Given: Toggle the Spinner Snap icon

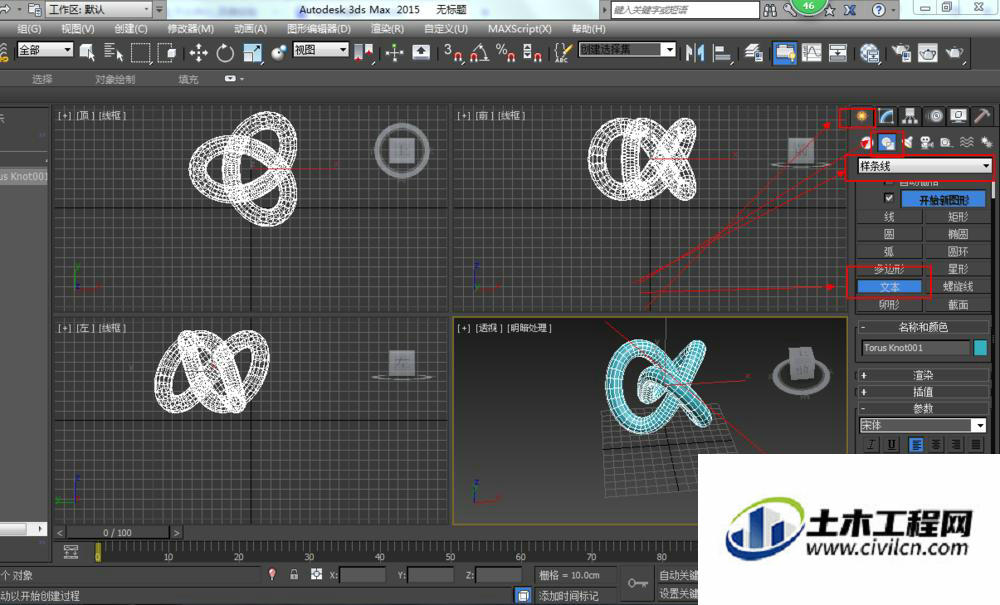Looking at the screenshot, I should pyautogui.click(x=532, y=52).
